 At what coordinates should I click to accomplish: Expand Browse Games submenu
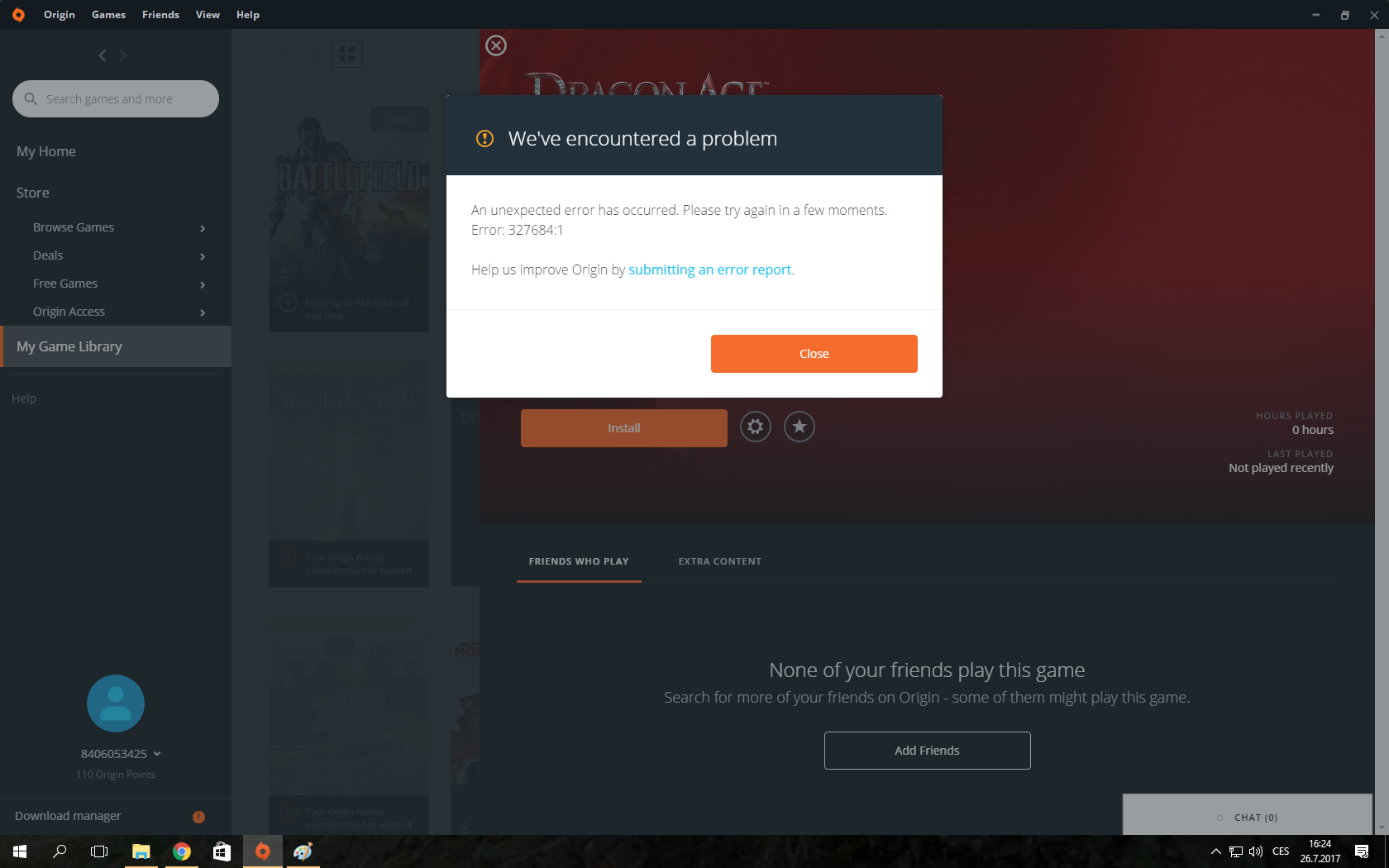pyautogui.click(x=203, y=228)
